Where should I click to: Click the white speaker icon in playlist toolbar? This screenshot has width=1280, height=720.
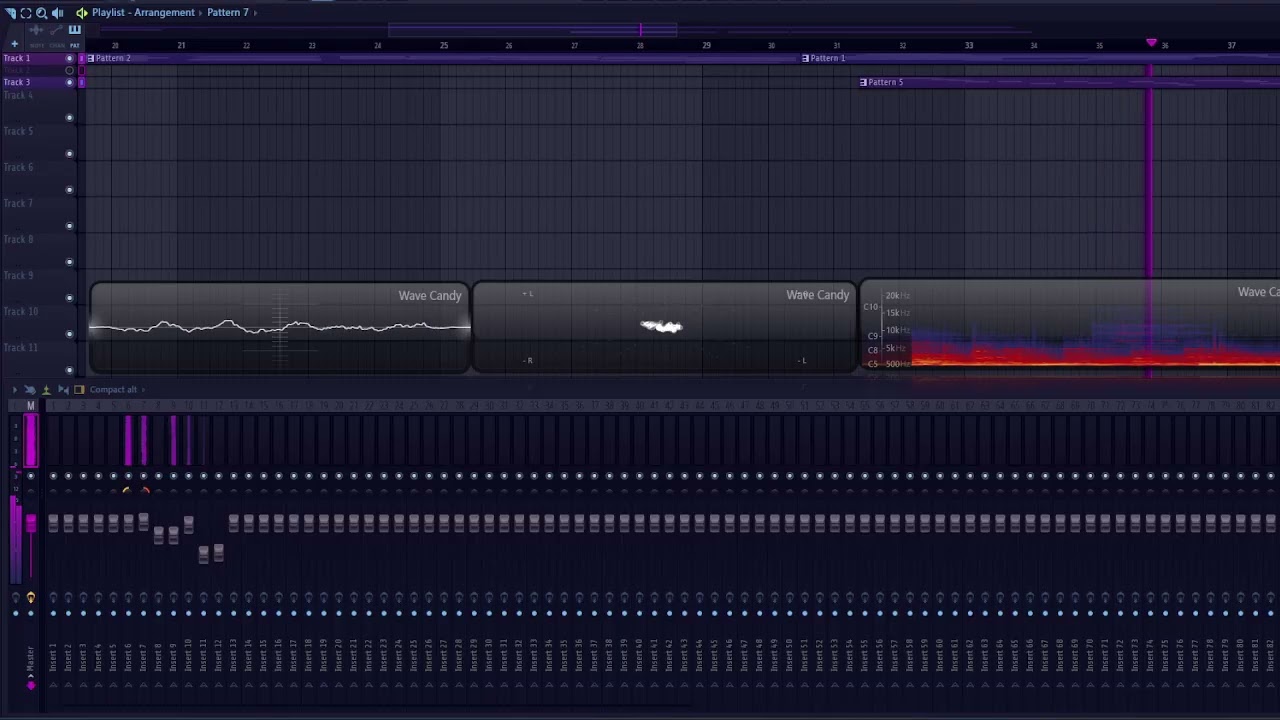click(x=57, y=12)
